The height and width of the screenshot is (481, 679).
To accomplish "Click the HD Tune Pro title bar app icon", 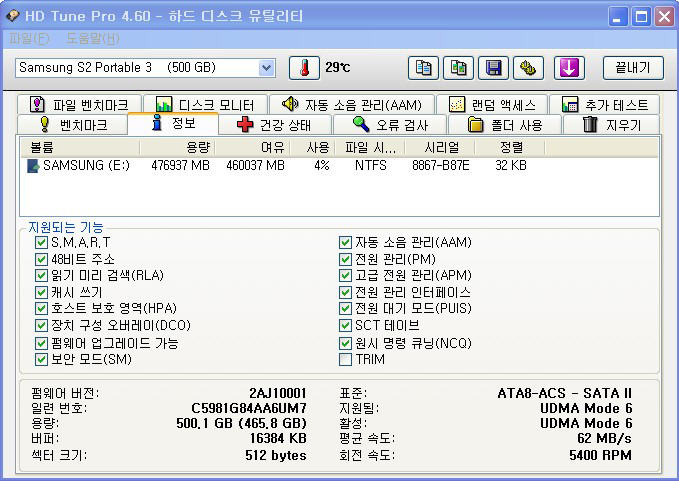I will pos(13,16).
